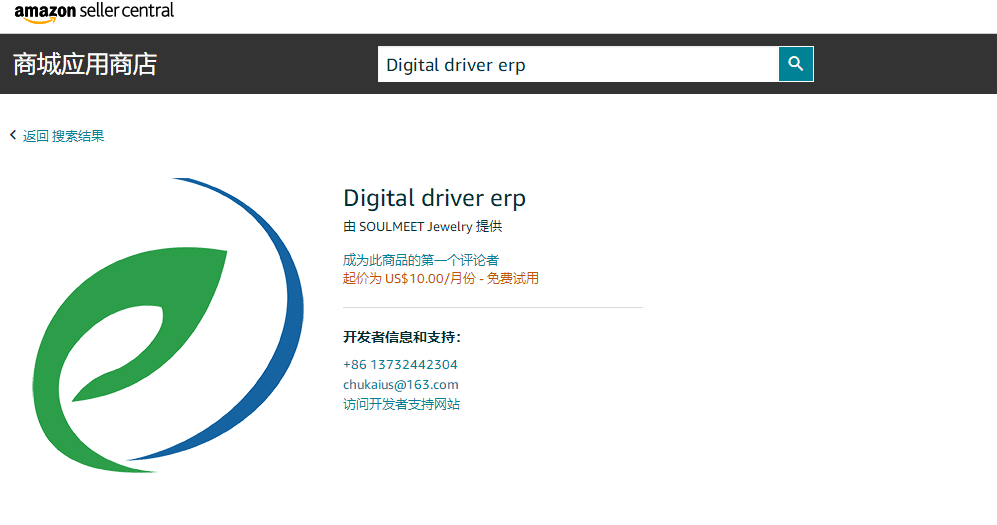
Task: Click the 起价为 US$10.00/月份 pricing link
Action: coord(441,278)
